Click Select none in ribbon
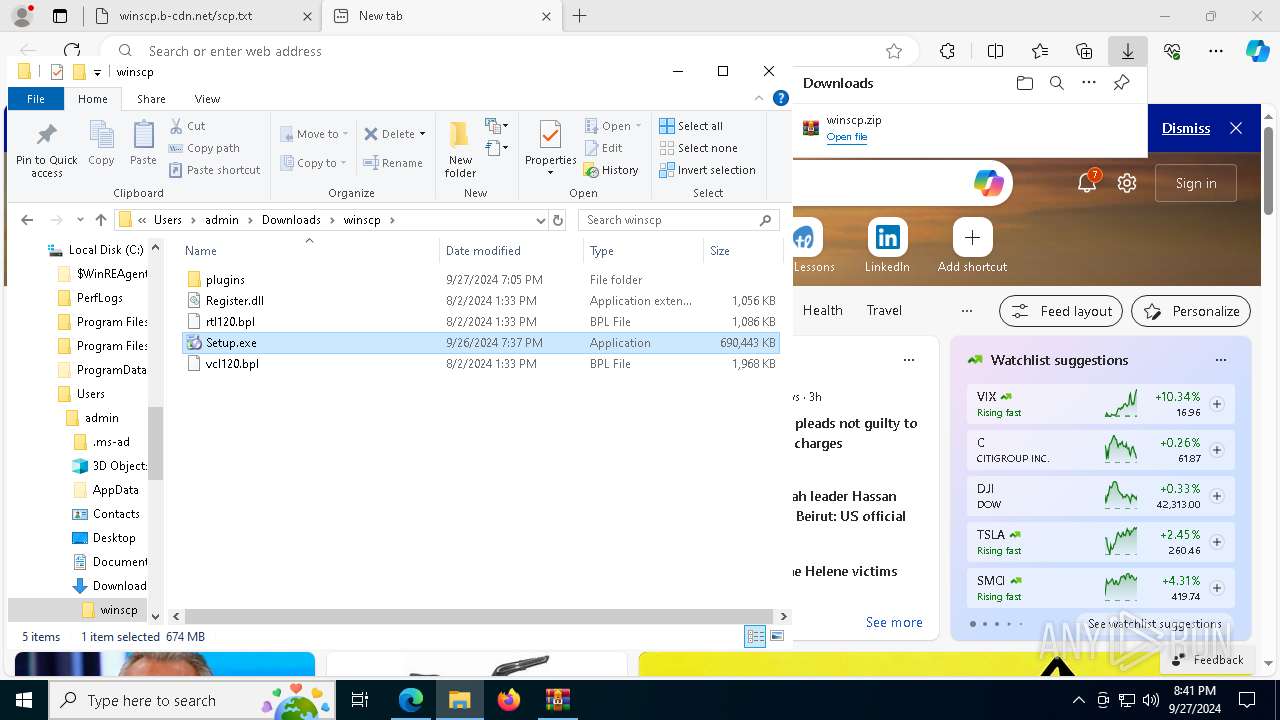The image size is (1280, 720). pyautogui.click(x=698, y=148)
